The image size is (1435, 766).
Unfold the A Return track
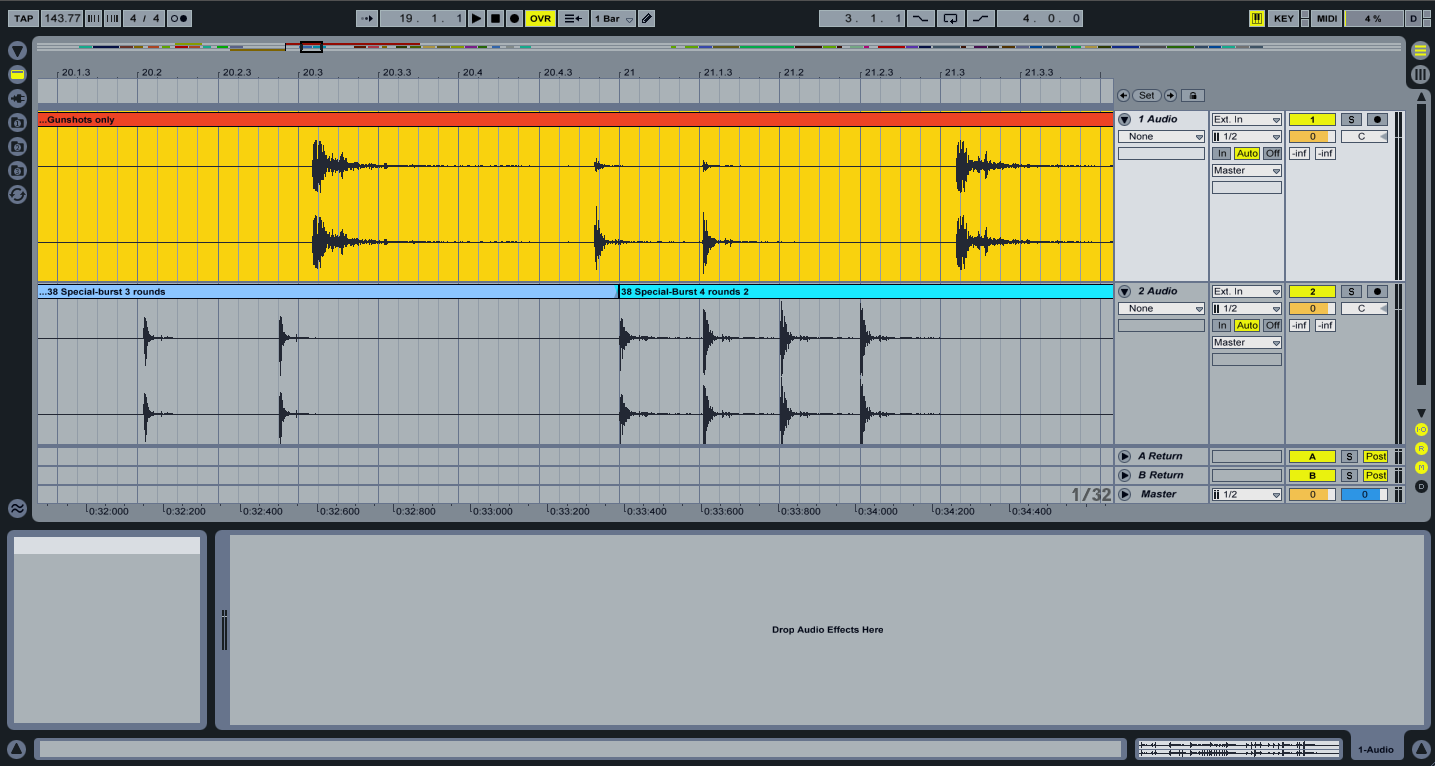point(1124,456)
